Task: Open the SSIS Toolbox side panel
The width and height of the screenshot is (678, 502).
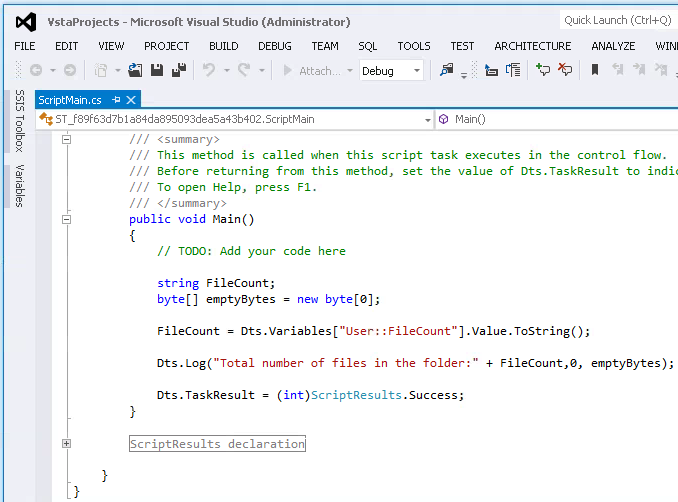Action: 19,119
